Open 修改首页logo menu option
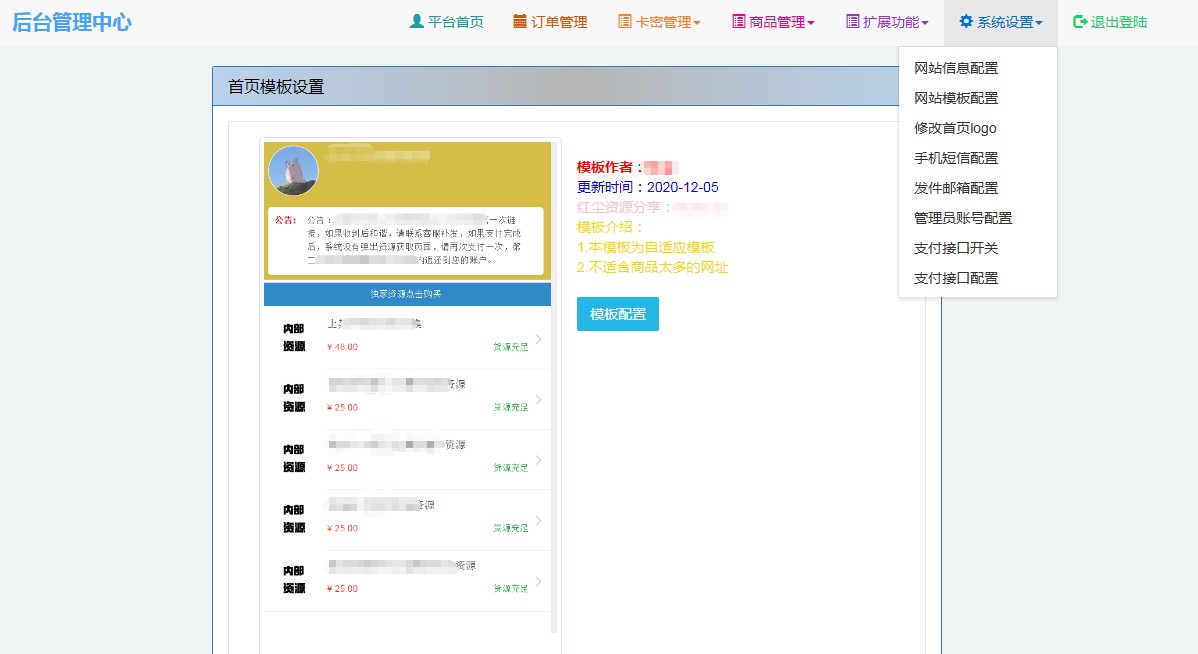 pos(955,128)
